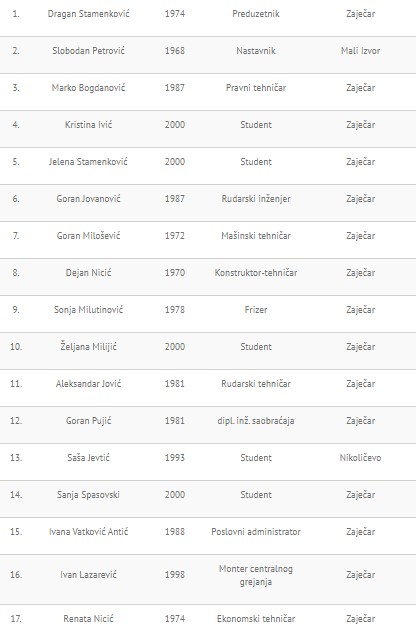Click the Poslovni administrator occupation
The image size is (416, 640).
tap(256, 532)
